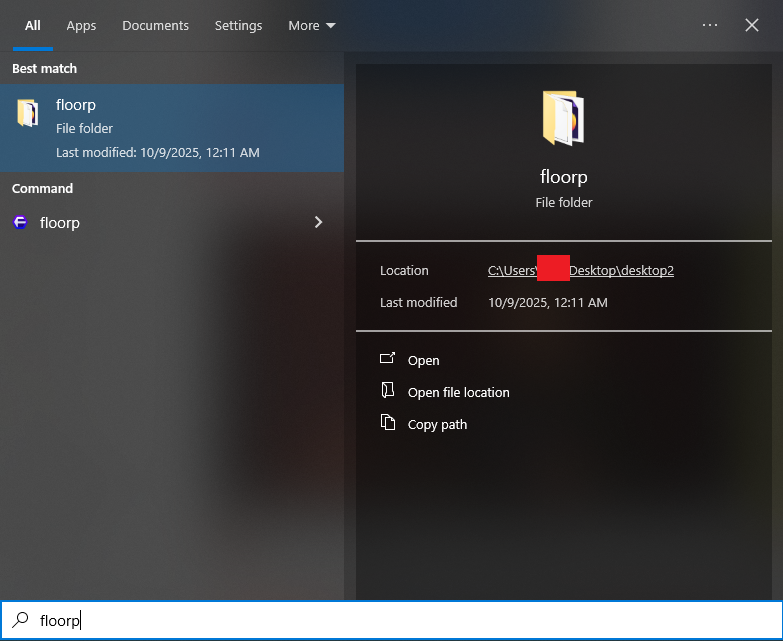Click the purple Floorp app icon

20,222
